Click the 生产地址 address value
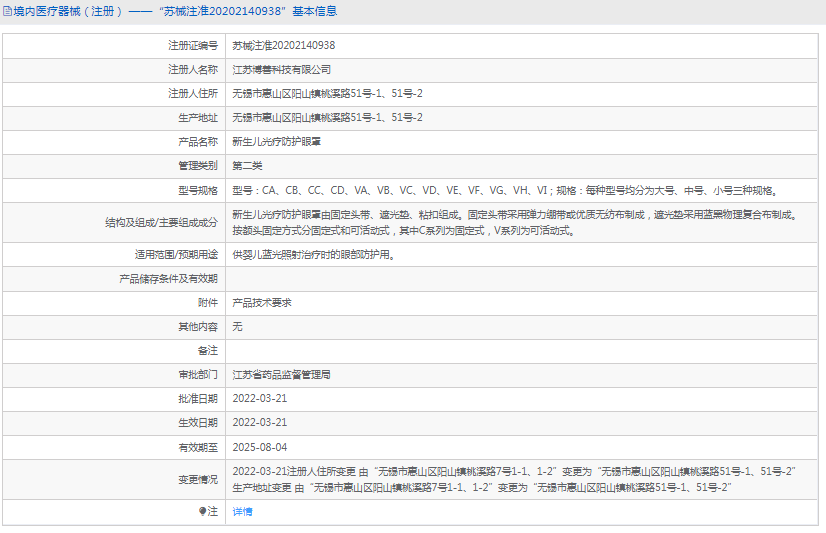Viewport: 826px width, 533px height. tap(327, 117)
